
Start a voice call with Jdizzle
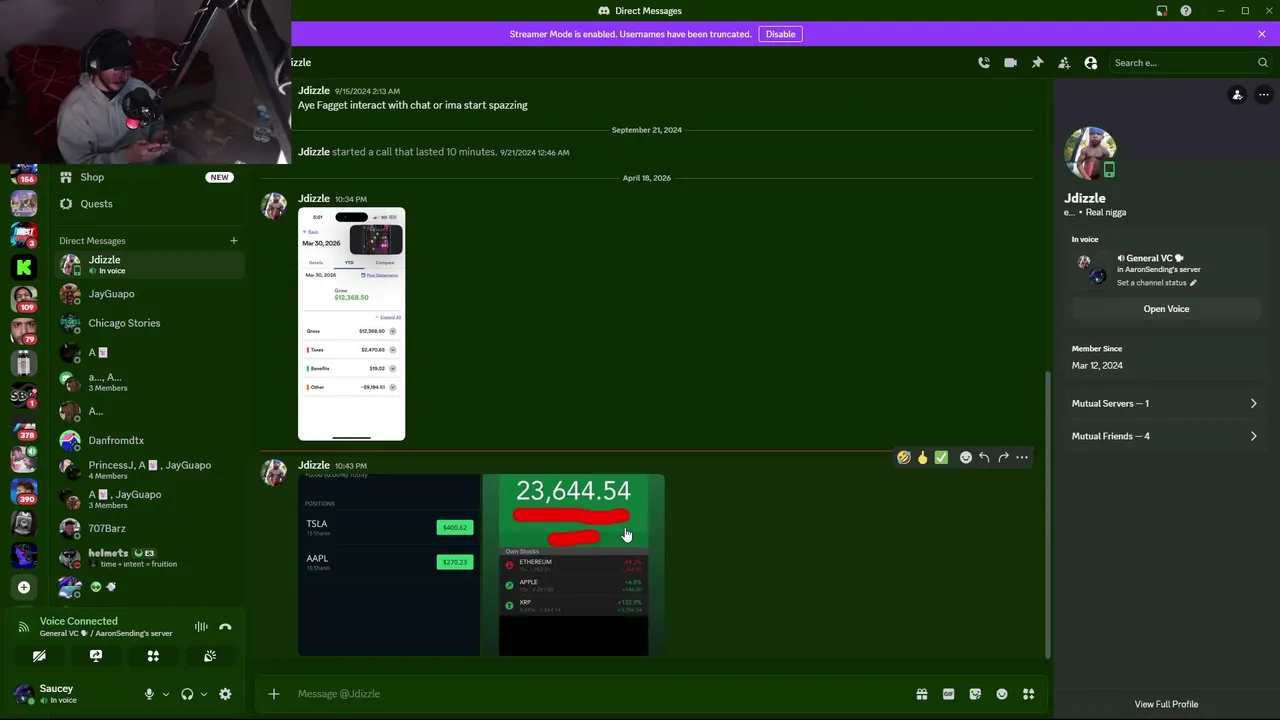coord(984,62)
